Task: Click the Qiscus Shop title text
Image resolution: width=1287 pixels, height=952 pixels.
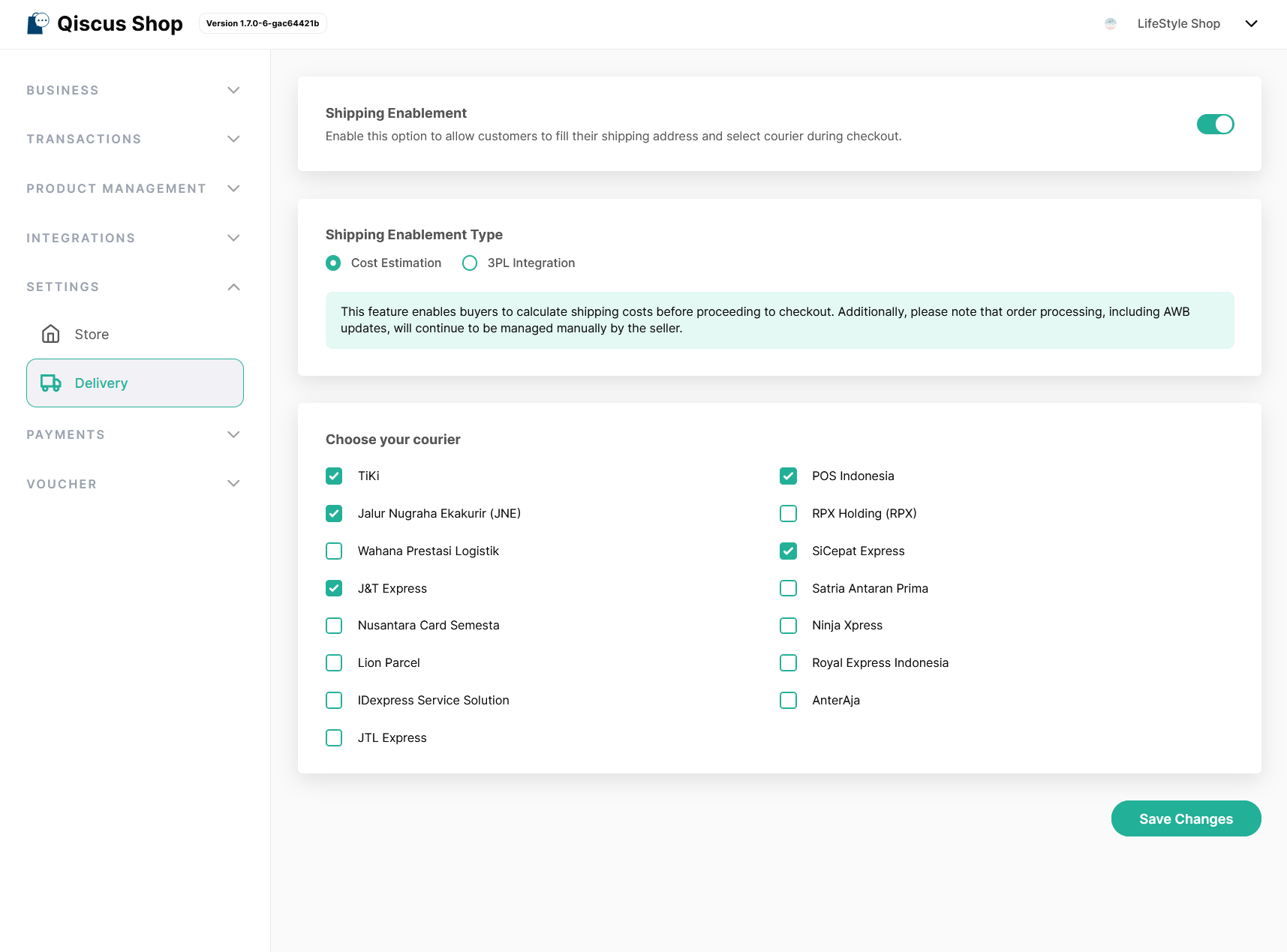Action: point(120,24)
